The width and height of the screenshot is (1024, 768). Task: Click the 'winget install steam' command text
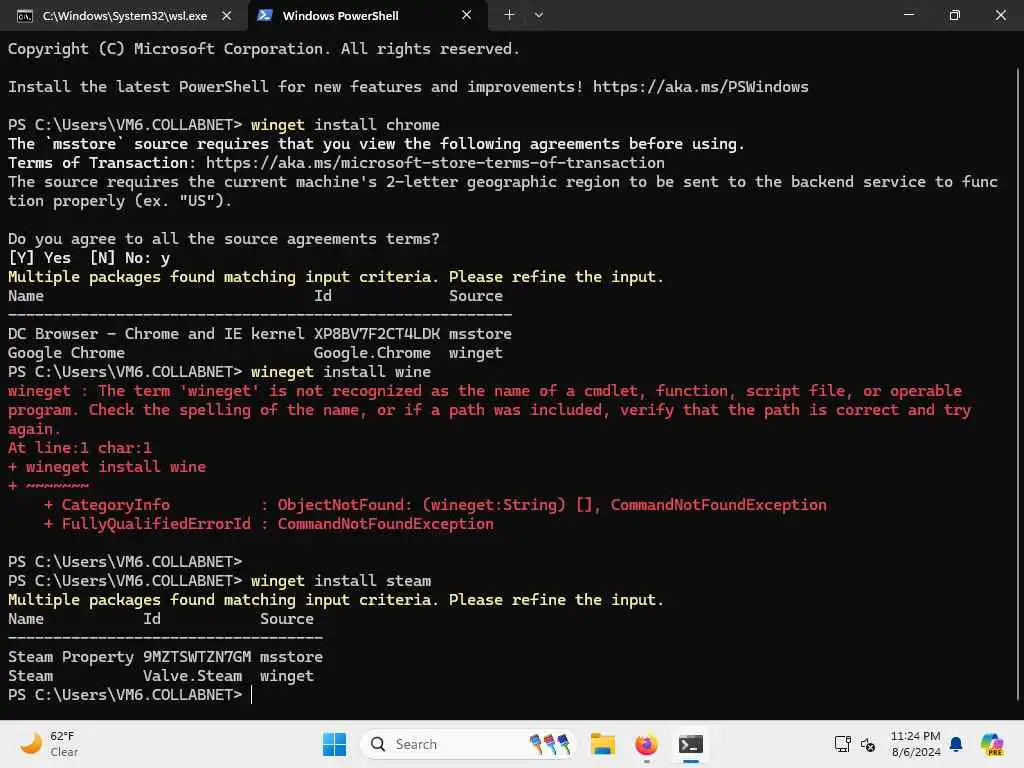click(x=340, y=581)
